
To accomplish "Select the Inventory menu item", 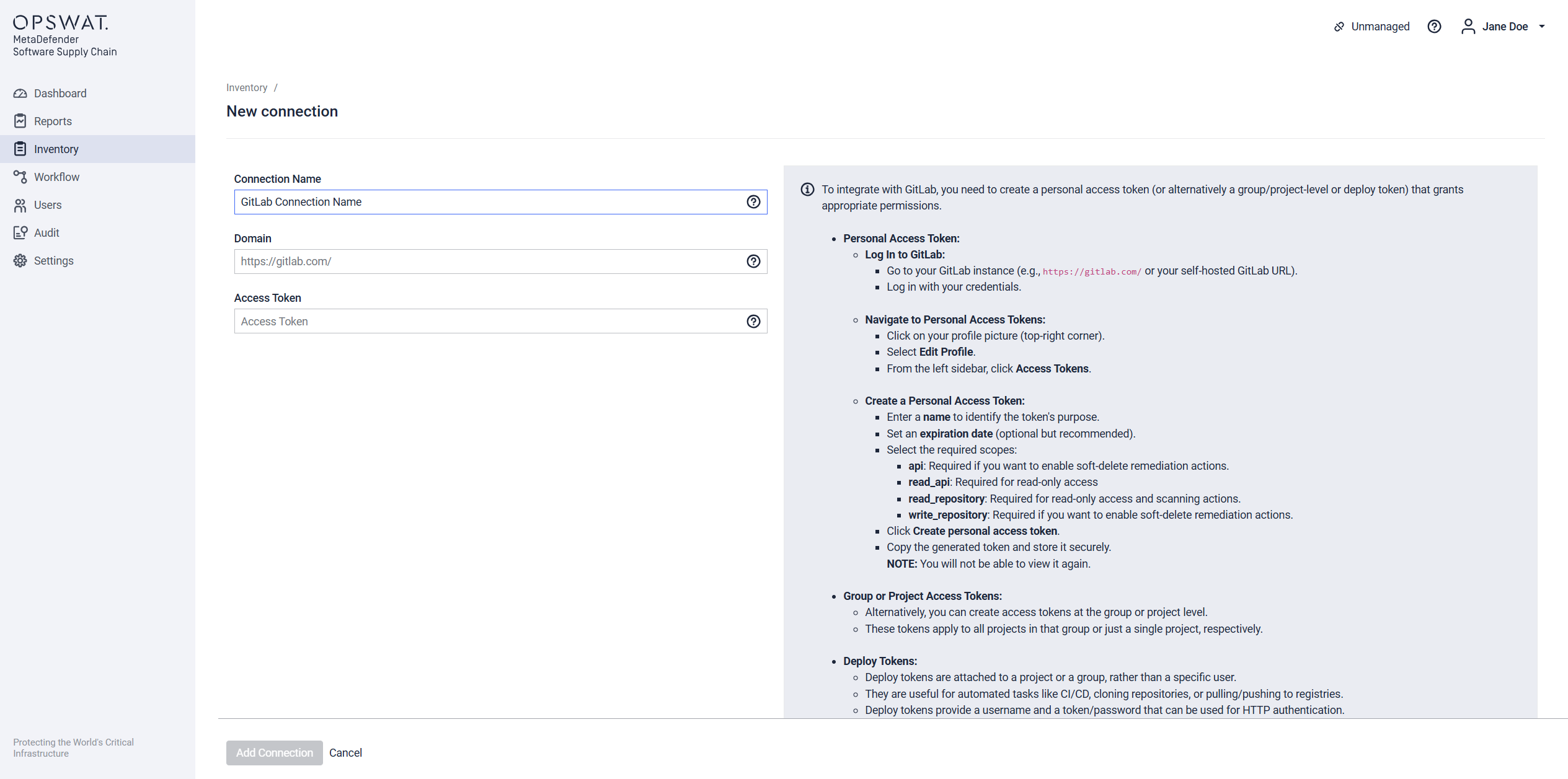I will pyautogui.click(x=97, y=149).
